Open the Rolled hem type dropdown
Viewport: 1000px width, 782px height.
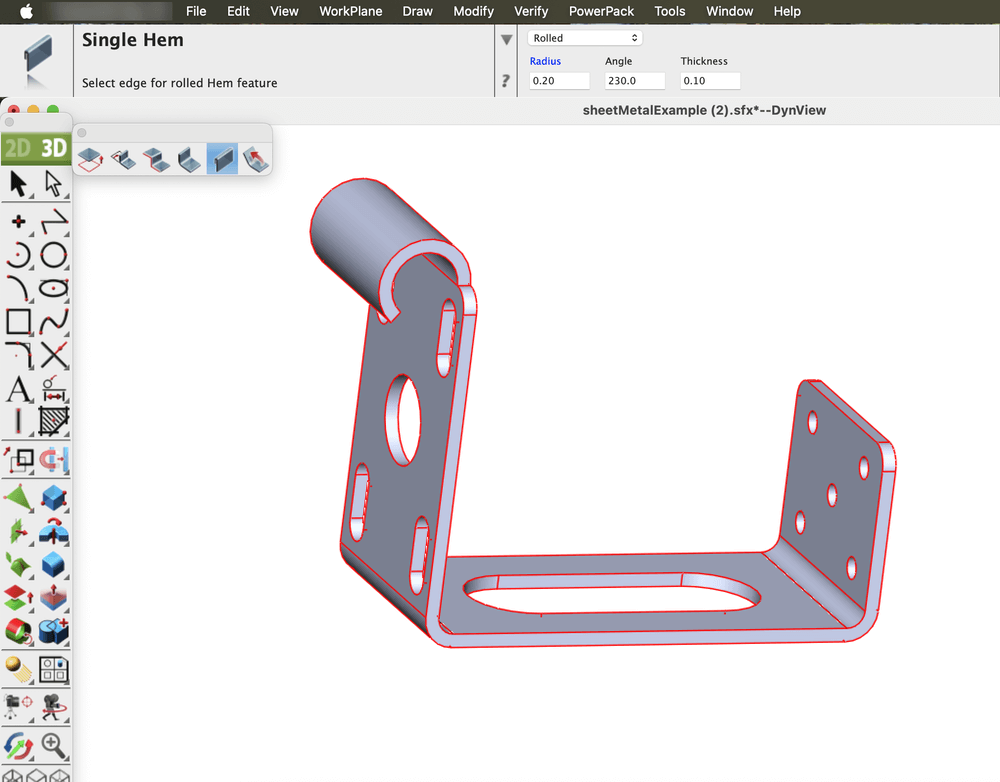pos(584,38)
